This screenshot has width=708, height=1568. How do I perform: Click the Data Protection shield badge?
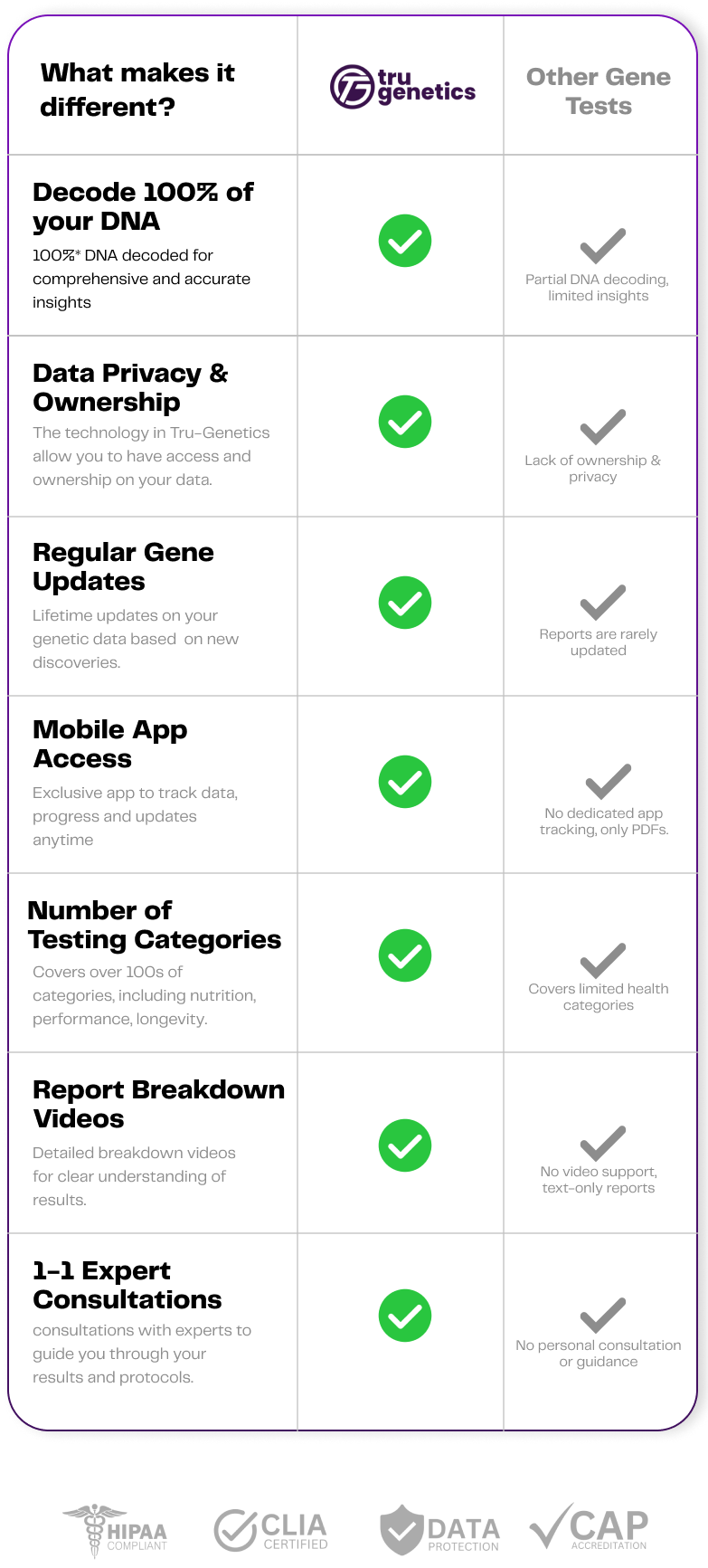point(439,1531)
